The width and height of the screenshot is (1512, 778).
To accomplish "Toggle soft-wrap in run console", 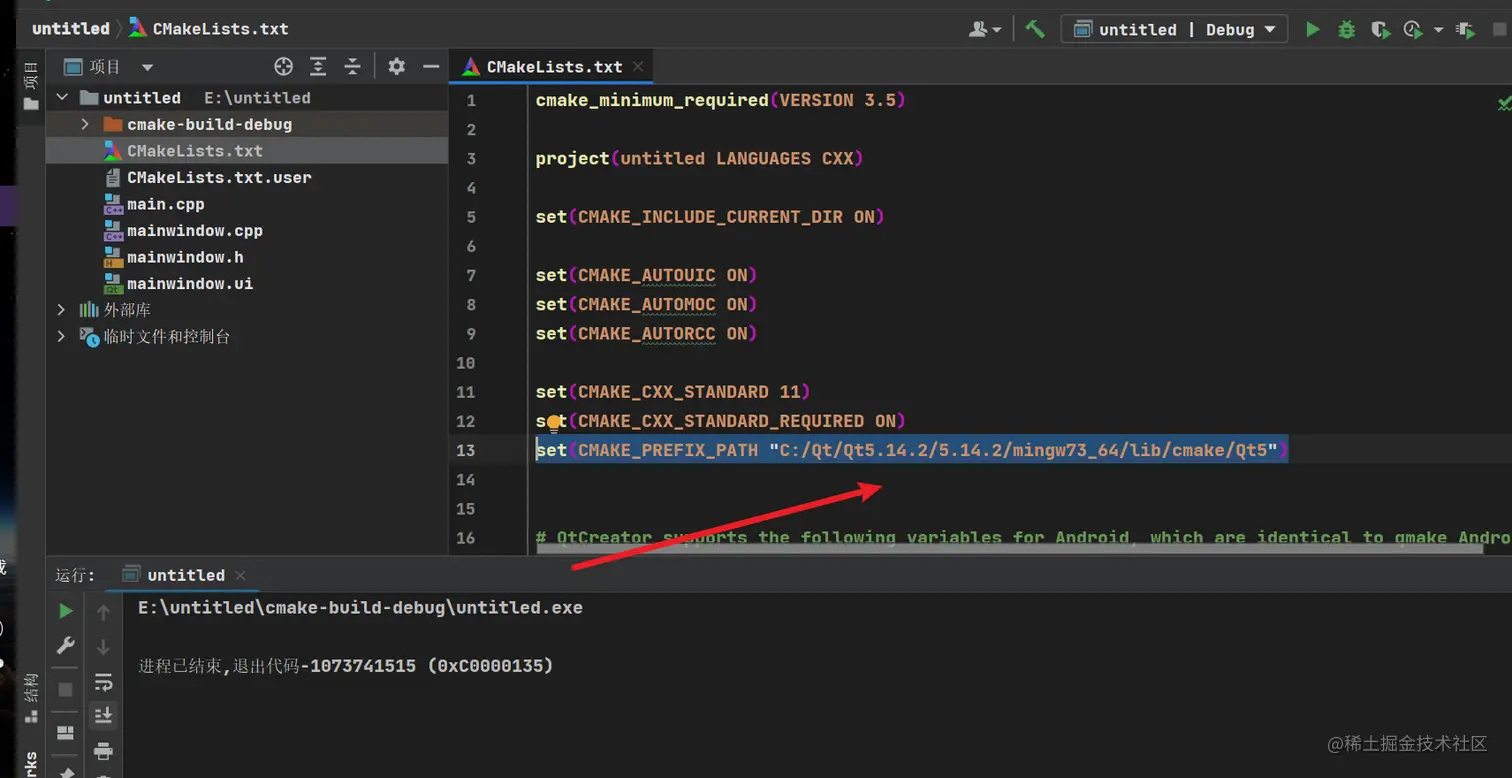I will tap(103, 683).
